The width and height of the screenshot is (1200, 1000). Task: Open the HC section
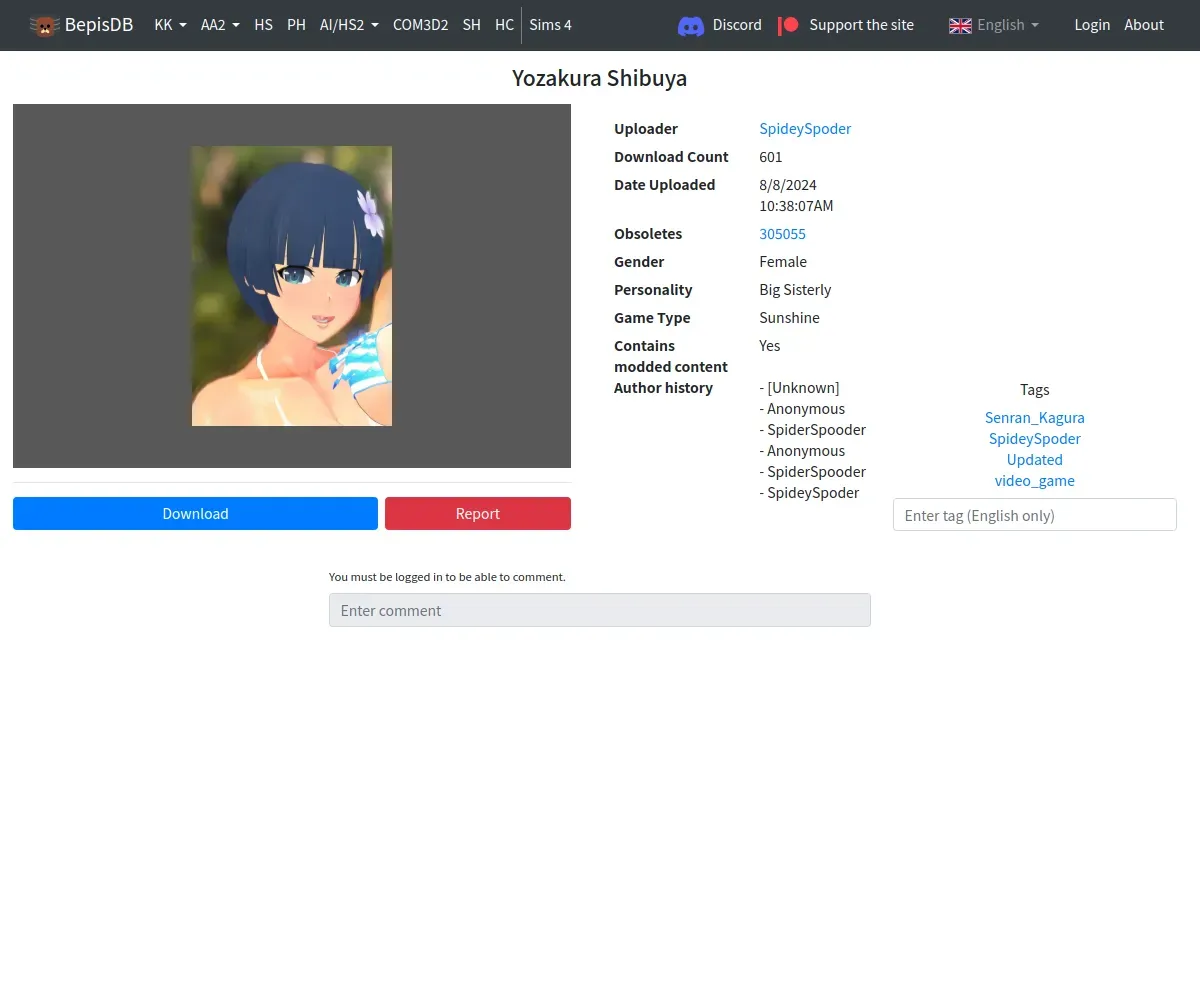[x=504, y=25]
